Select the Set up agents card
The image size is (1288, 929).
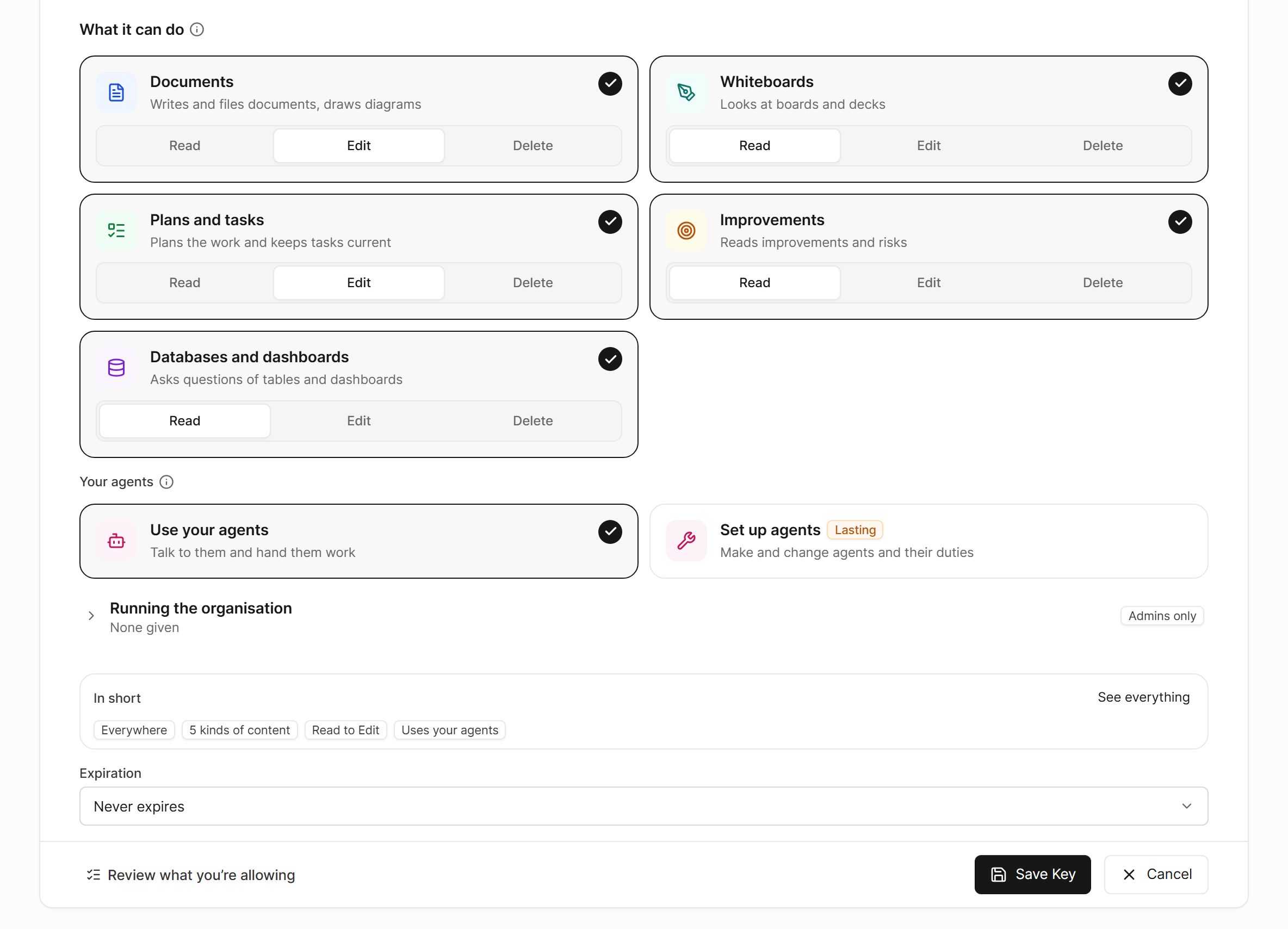pyautogui.click(x=928, y=541)
